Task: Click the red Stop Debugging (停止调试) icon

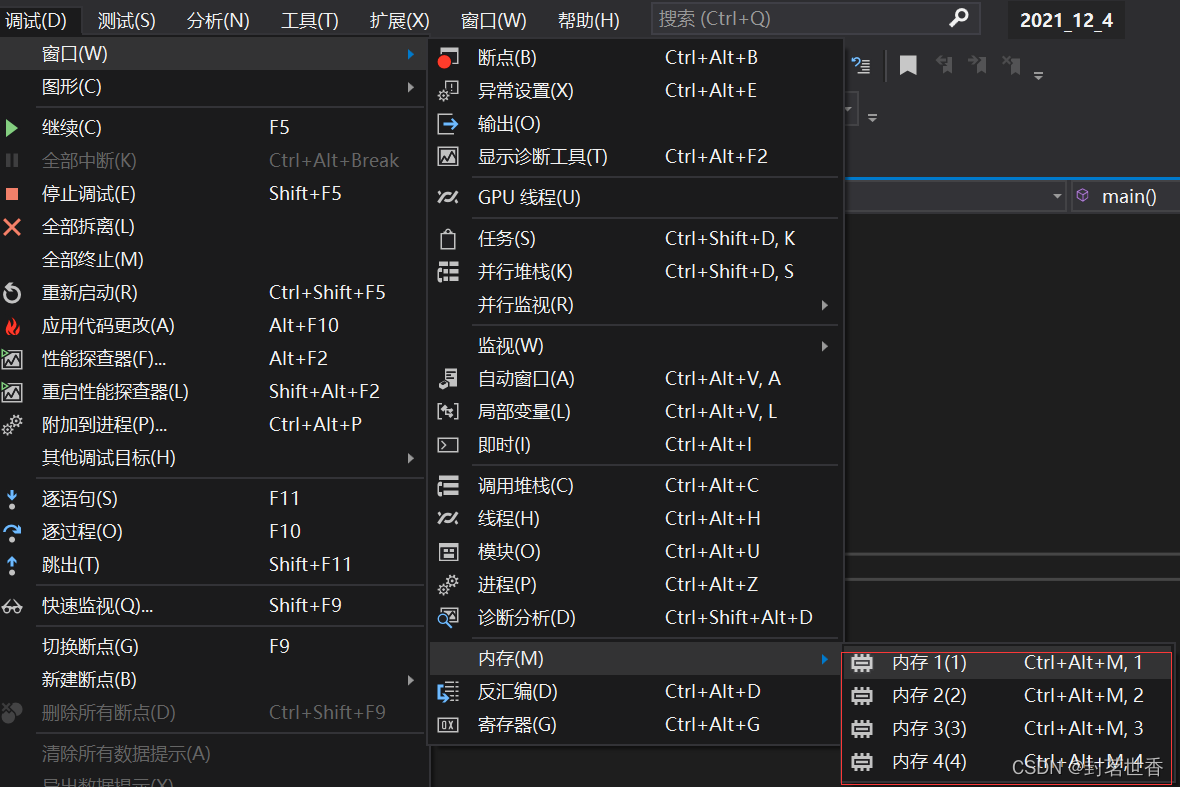Action: (x=12, y=194)
